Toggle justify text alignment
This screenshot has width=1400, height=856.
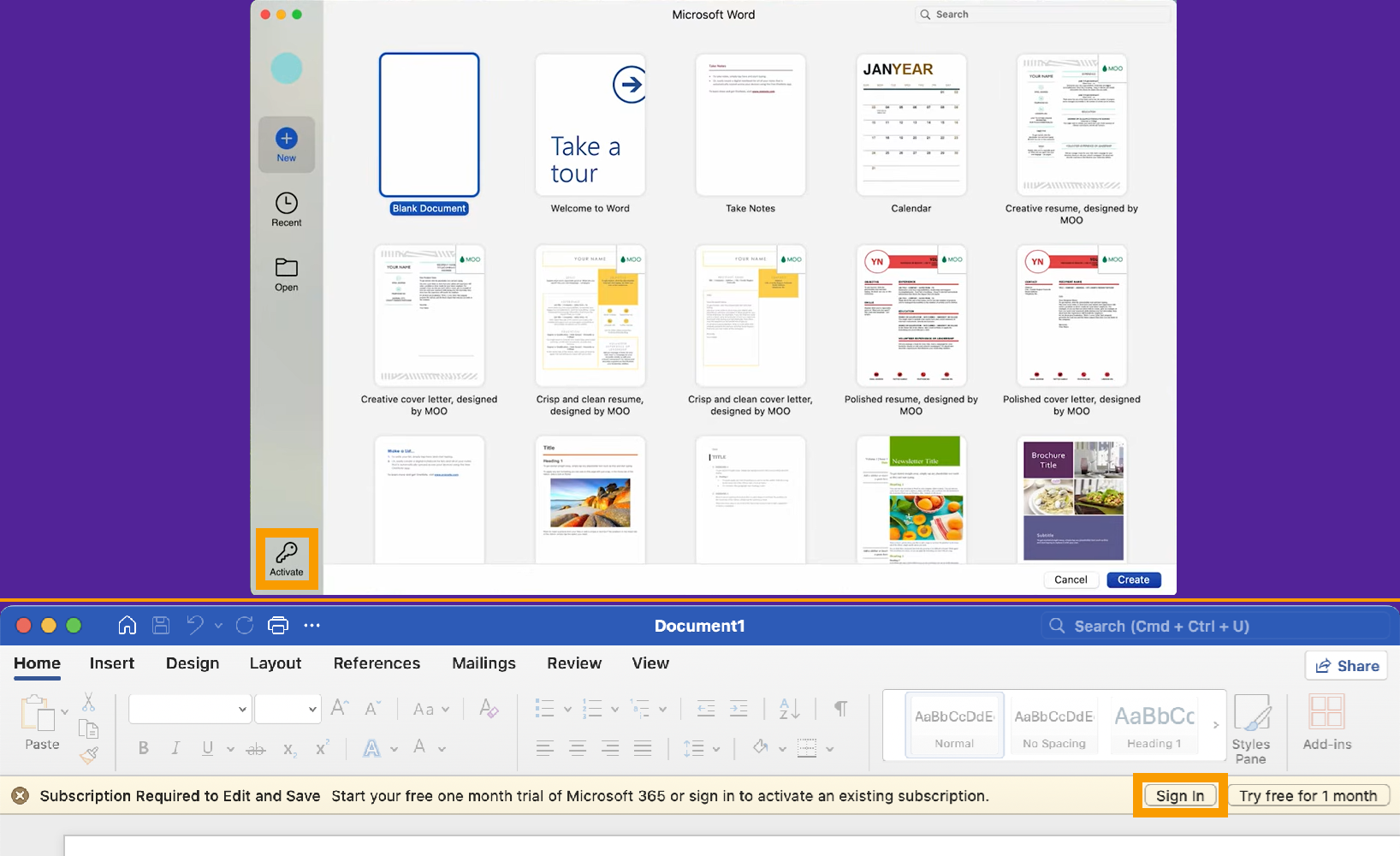click(x=643, y=748)
